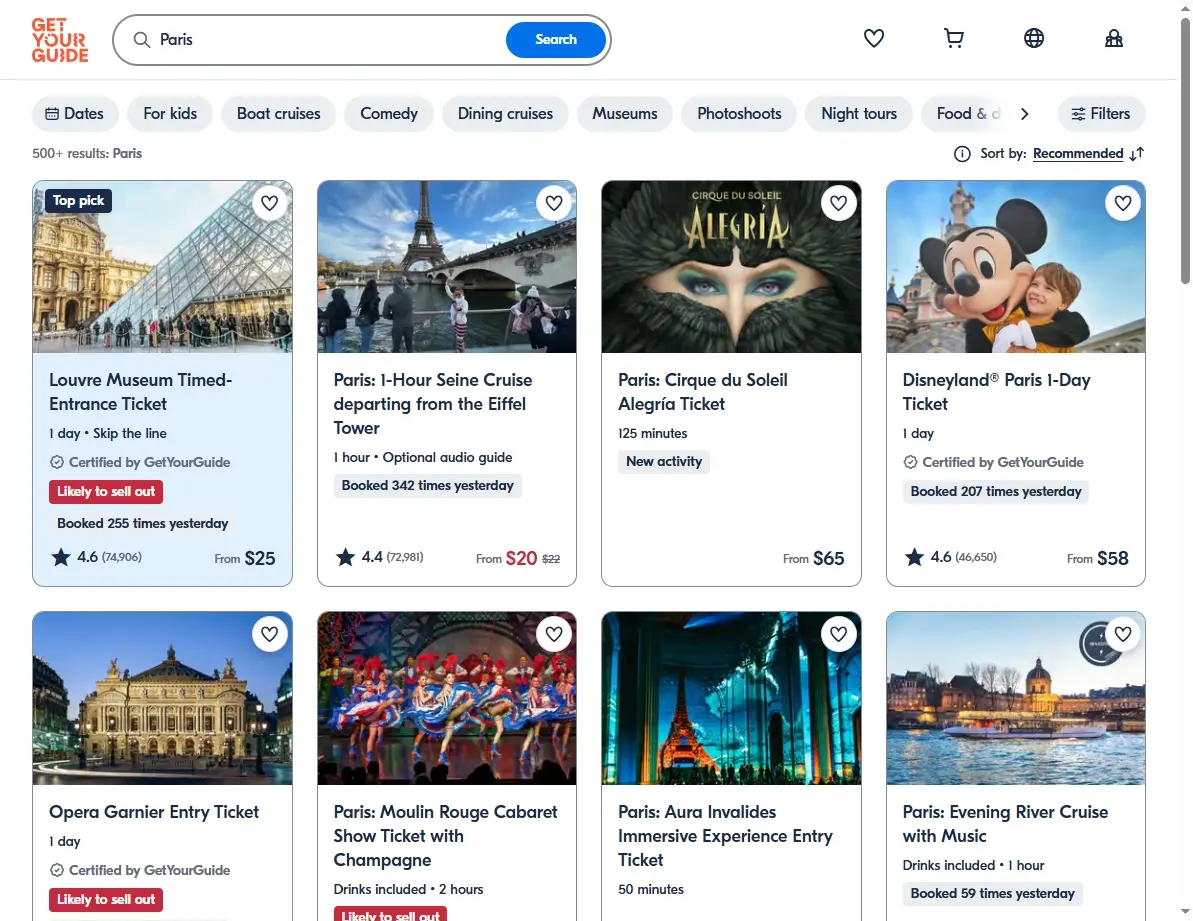Open the Recommended sort dropdown
Image resolution: width=1193 pixels, height=921 pixels.
[1077, 154]
